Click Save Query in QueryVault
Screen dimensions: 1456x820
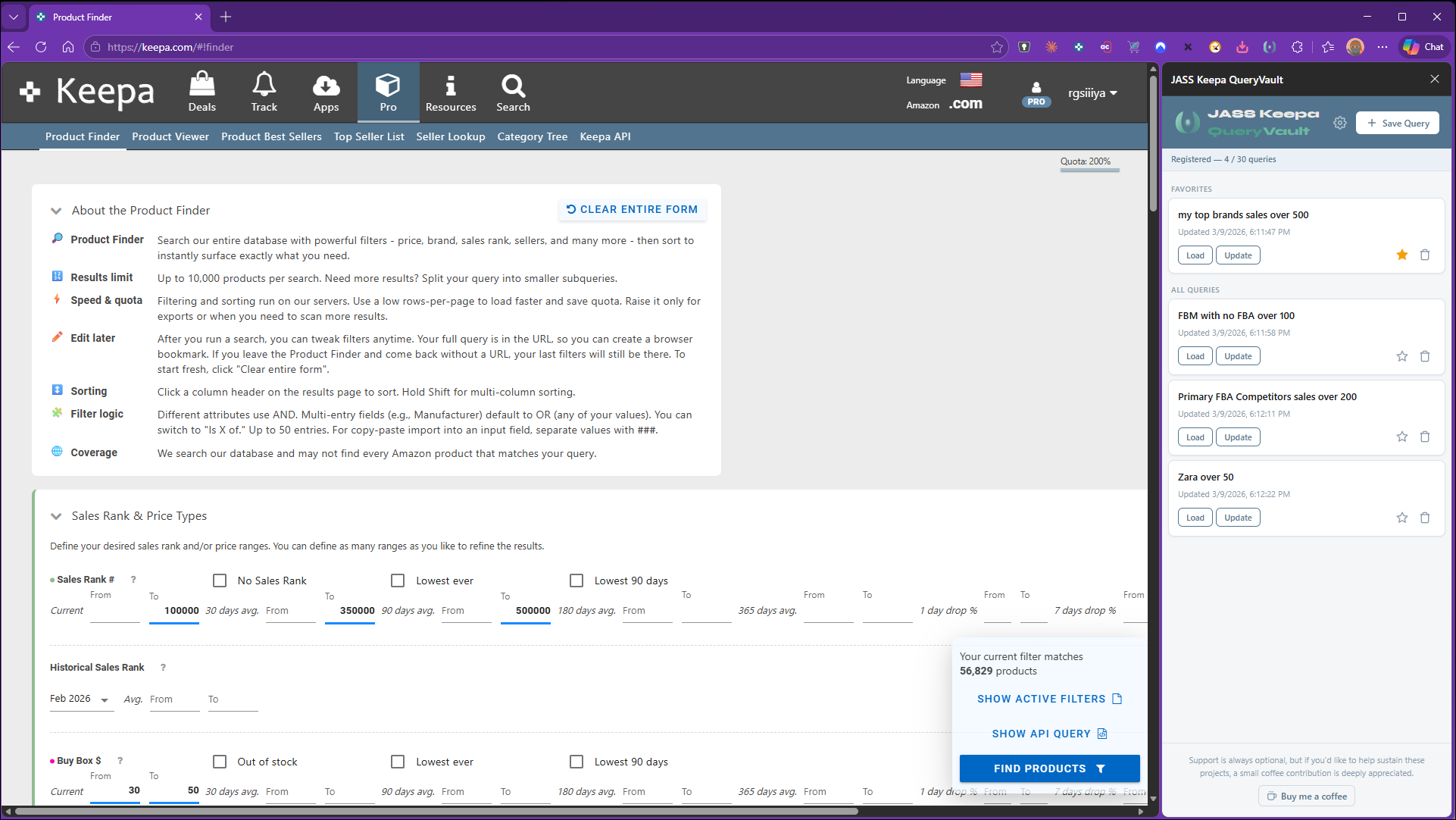1398,123
